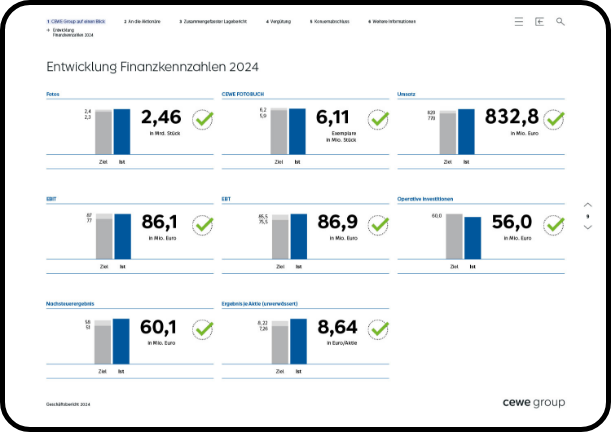
Task: Click the gray Ziel bar in CEWE FOTOBUCH chart
Action: coord(279,131)
